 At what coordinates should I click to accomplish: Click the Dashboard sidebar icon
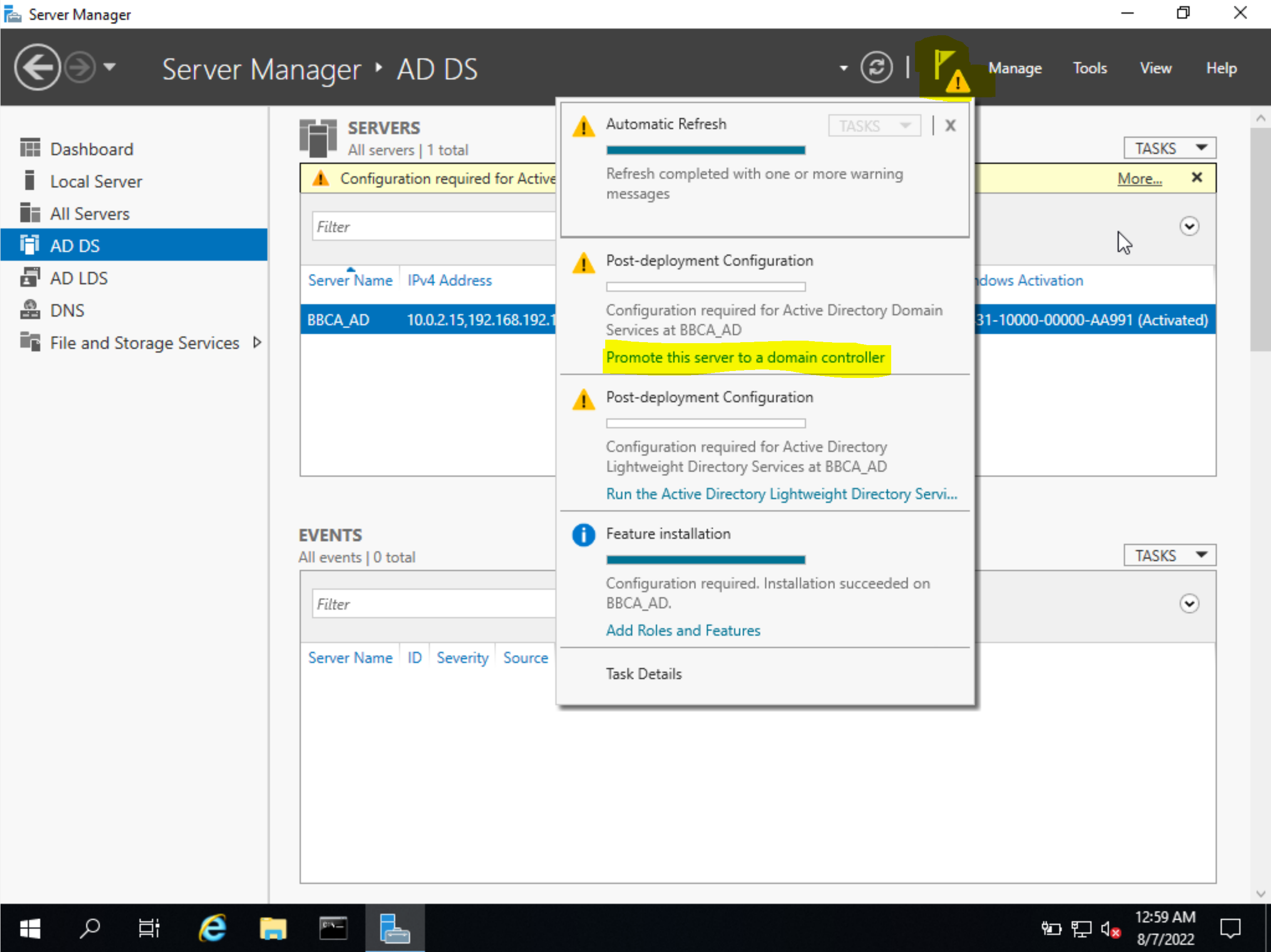(x=30, y=148)
